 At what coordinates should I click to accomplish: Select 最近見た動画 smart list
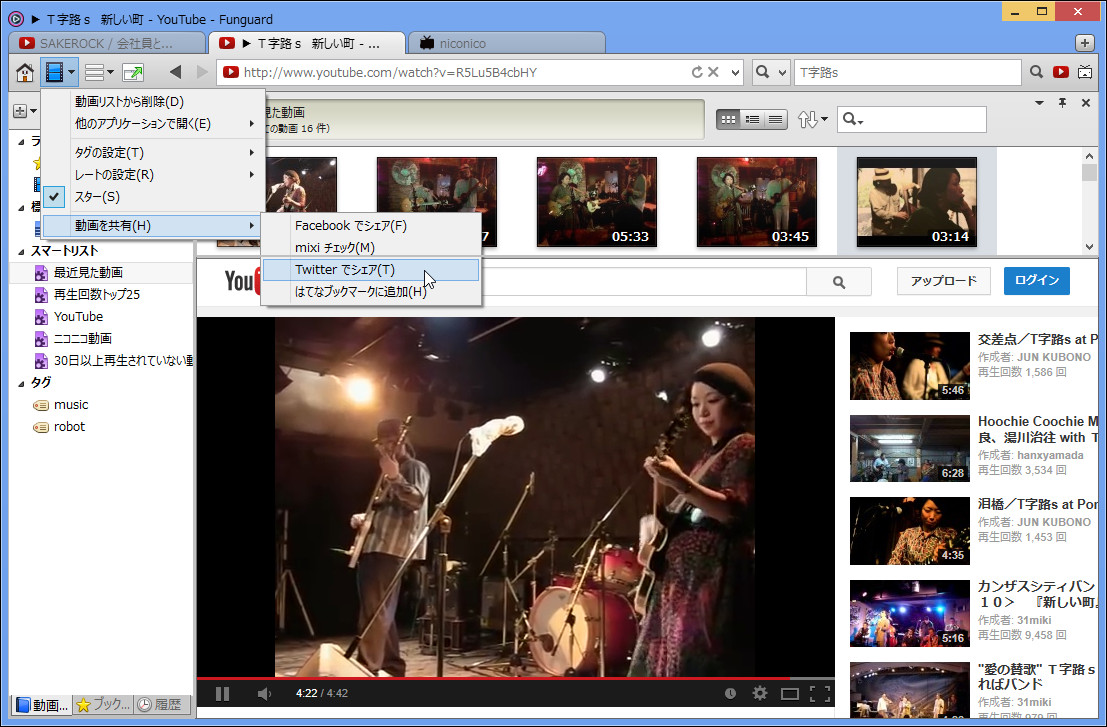[88, 272]
